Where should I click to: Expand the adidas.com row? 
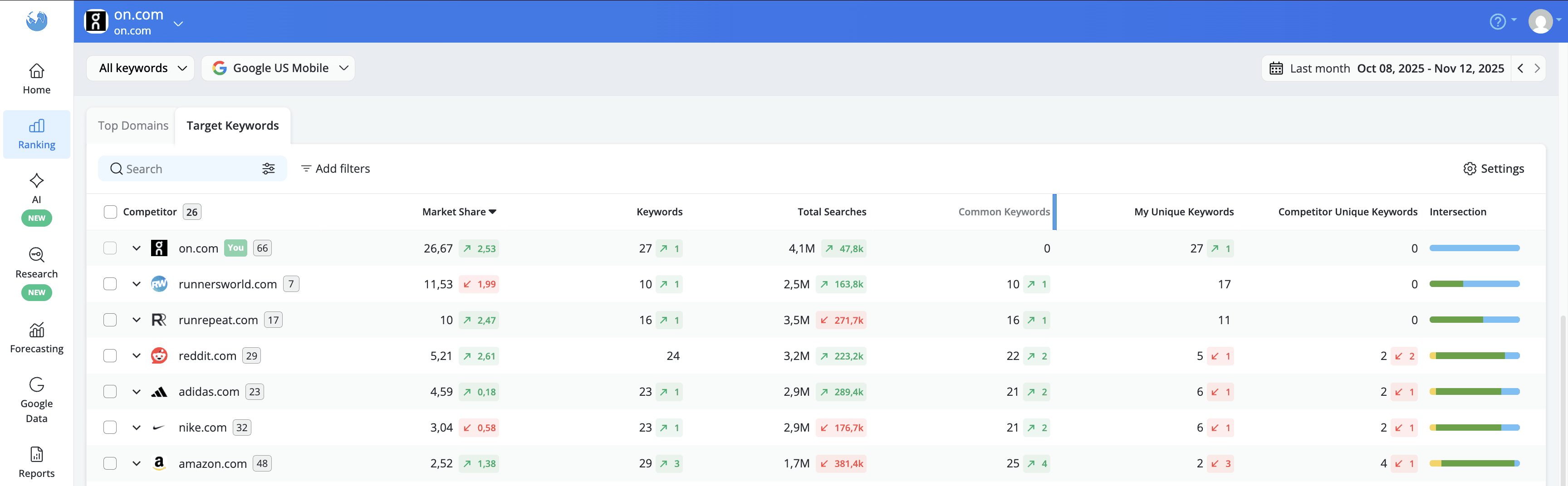point(137,392)
